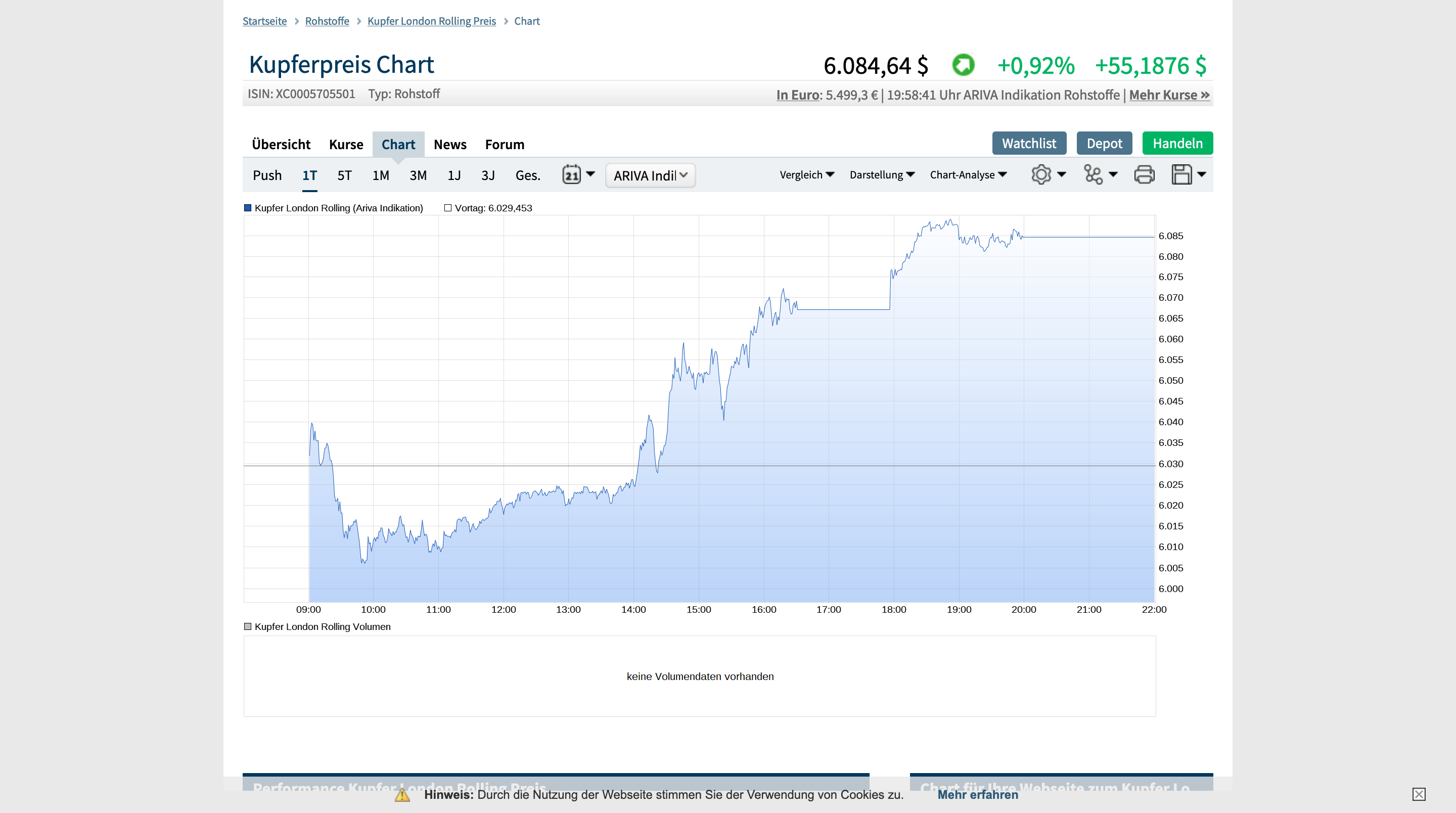Expand the Chart-Analyse dropdown menu
The image size is (1456, 813).
(968, 175)
